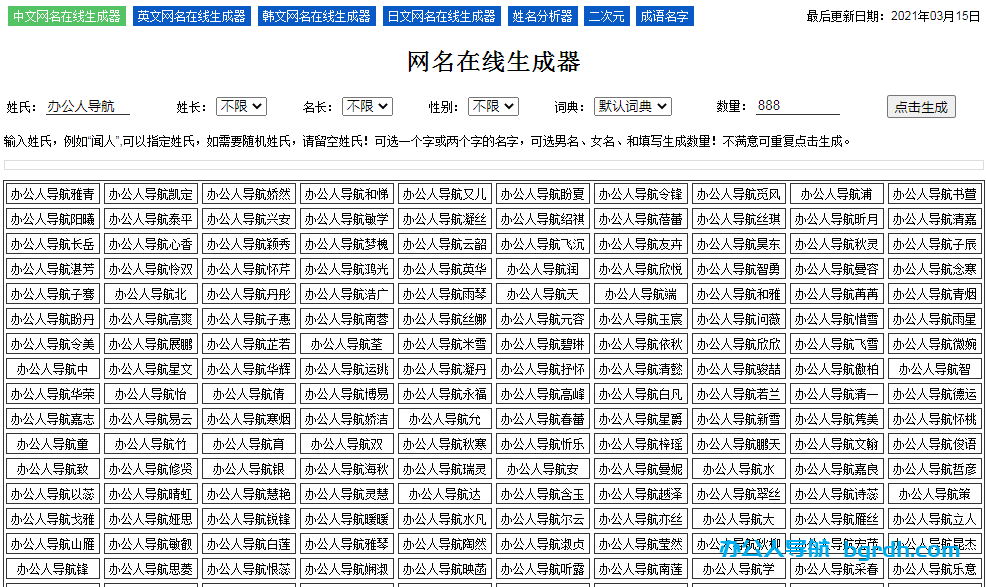Click the 数量 input field
Screen dimensions: 986x587
click(x=811, y=106)
